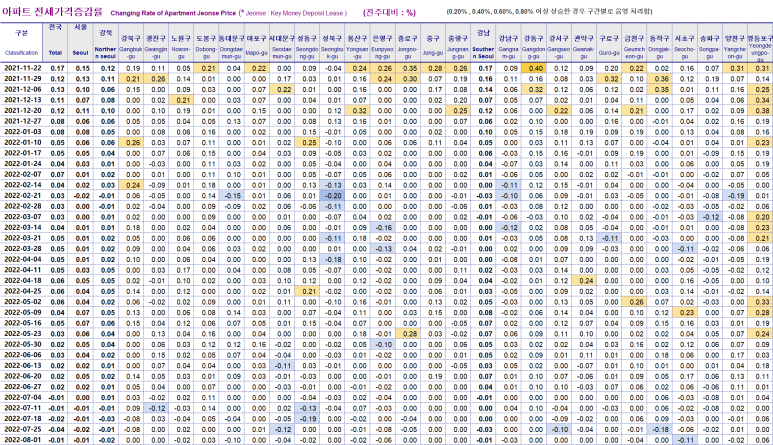Screen dimensions: 773x445
Task: Select the Jung-gu column header
Action: [433, 42]
